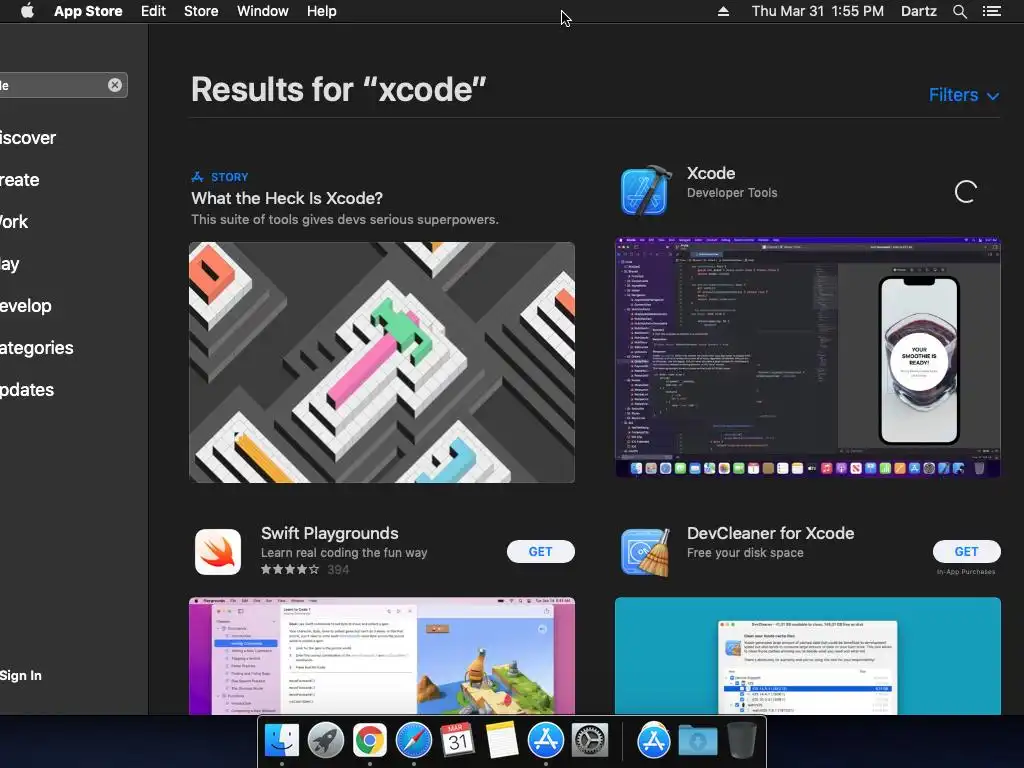Open Google Chrome from the Dock
The height and width of the screenshot is (768, 1024).
(370, 741)
